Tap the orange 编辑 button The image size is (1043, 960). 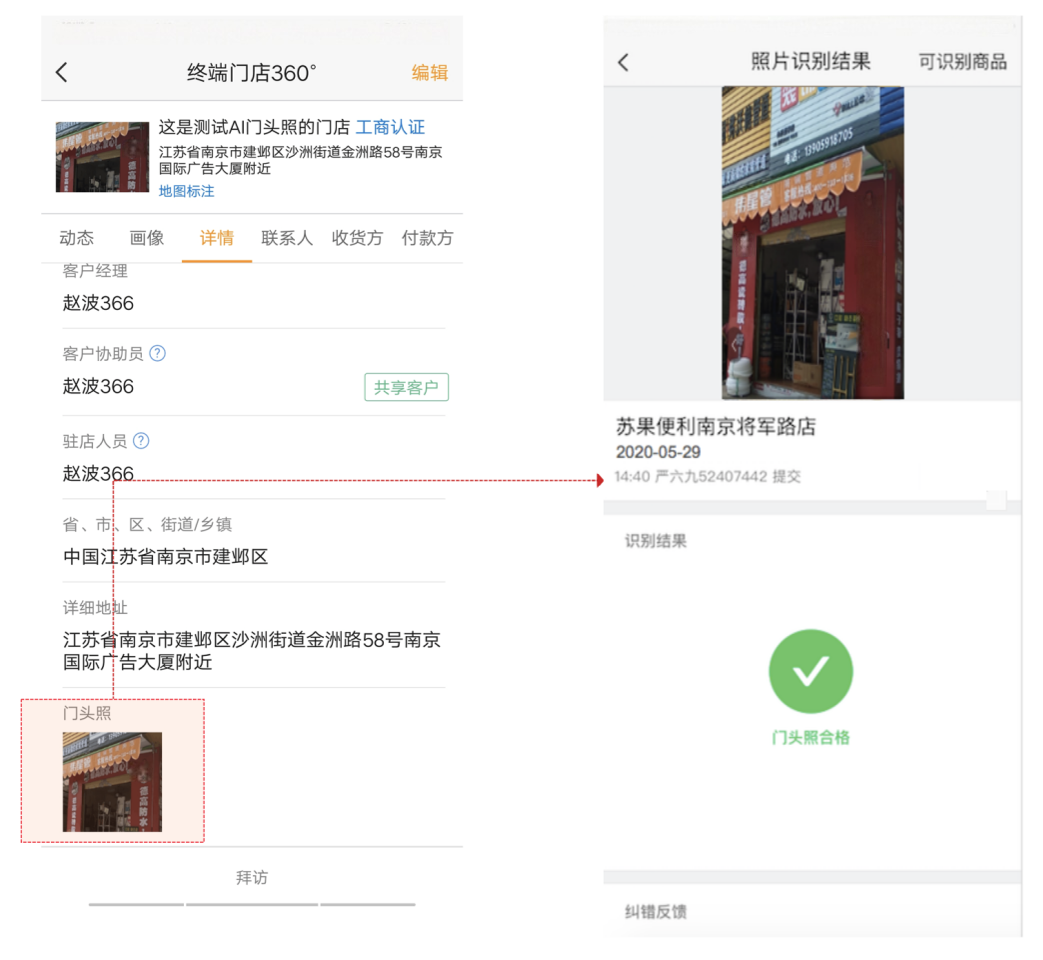tap(428, 73)
